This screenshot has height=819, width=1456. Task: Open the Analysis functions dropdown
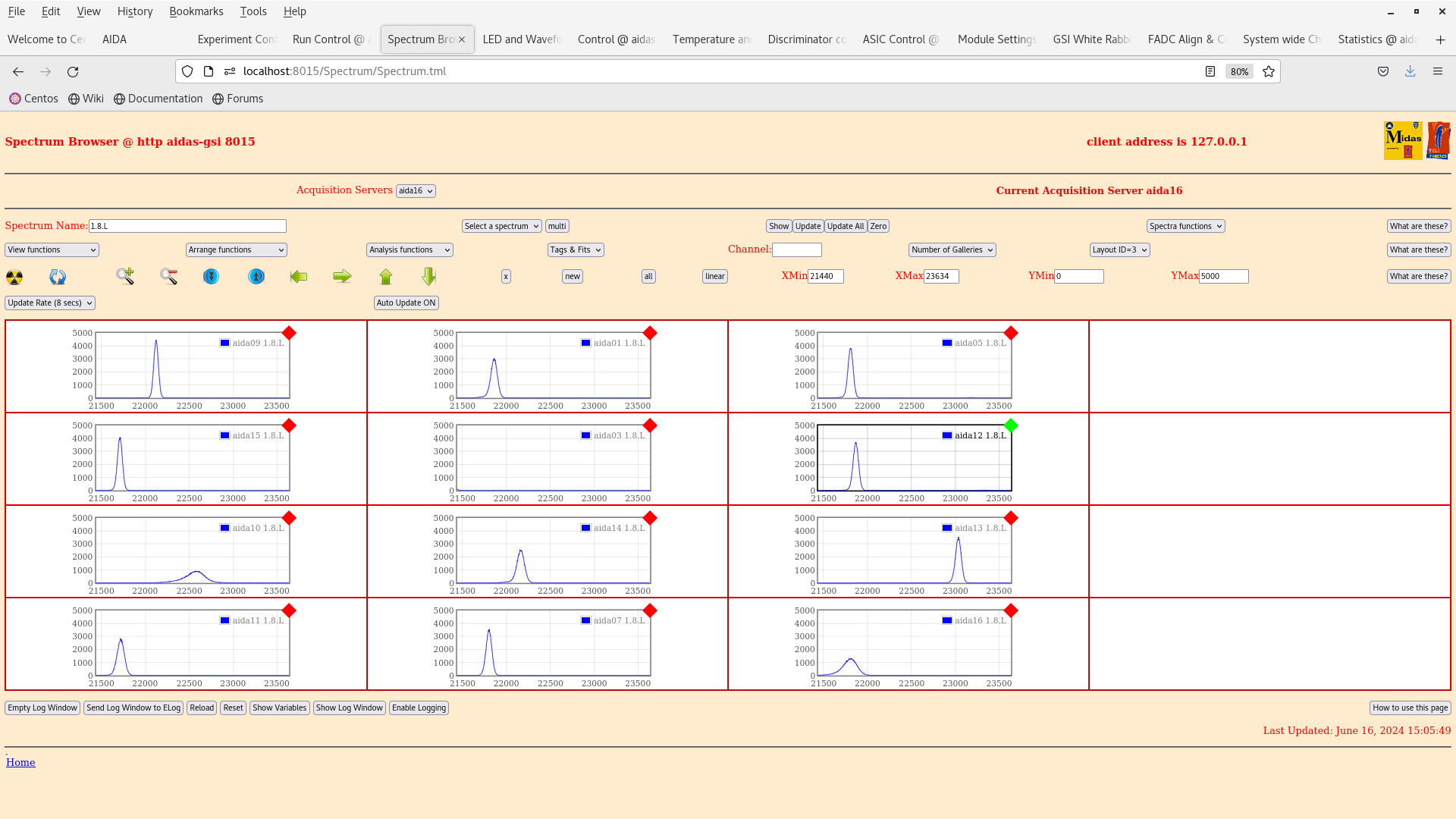(409, 250)
